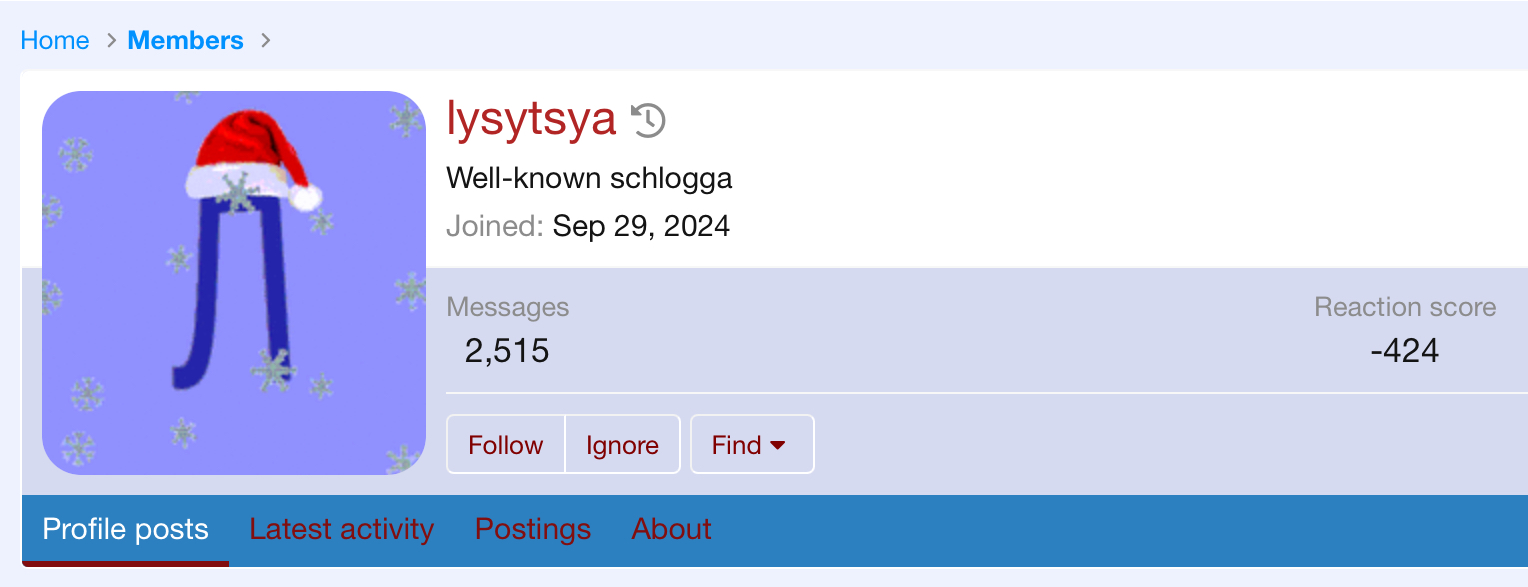Click the breadcrumb chevron after Members
The image size is (1528, 587).
coord(265,41)
